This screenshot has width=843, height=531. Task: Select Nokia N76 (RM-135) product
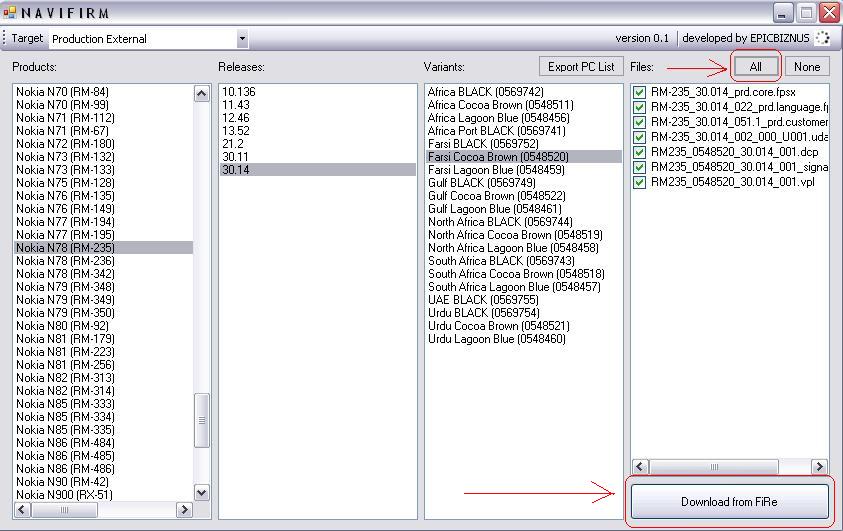click(x=103, y=196)
